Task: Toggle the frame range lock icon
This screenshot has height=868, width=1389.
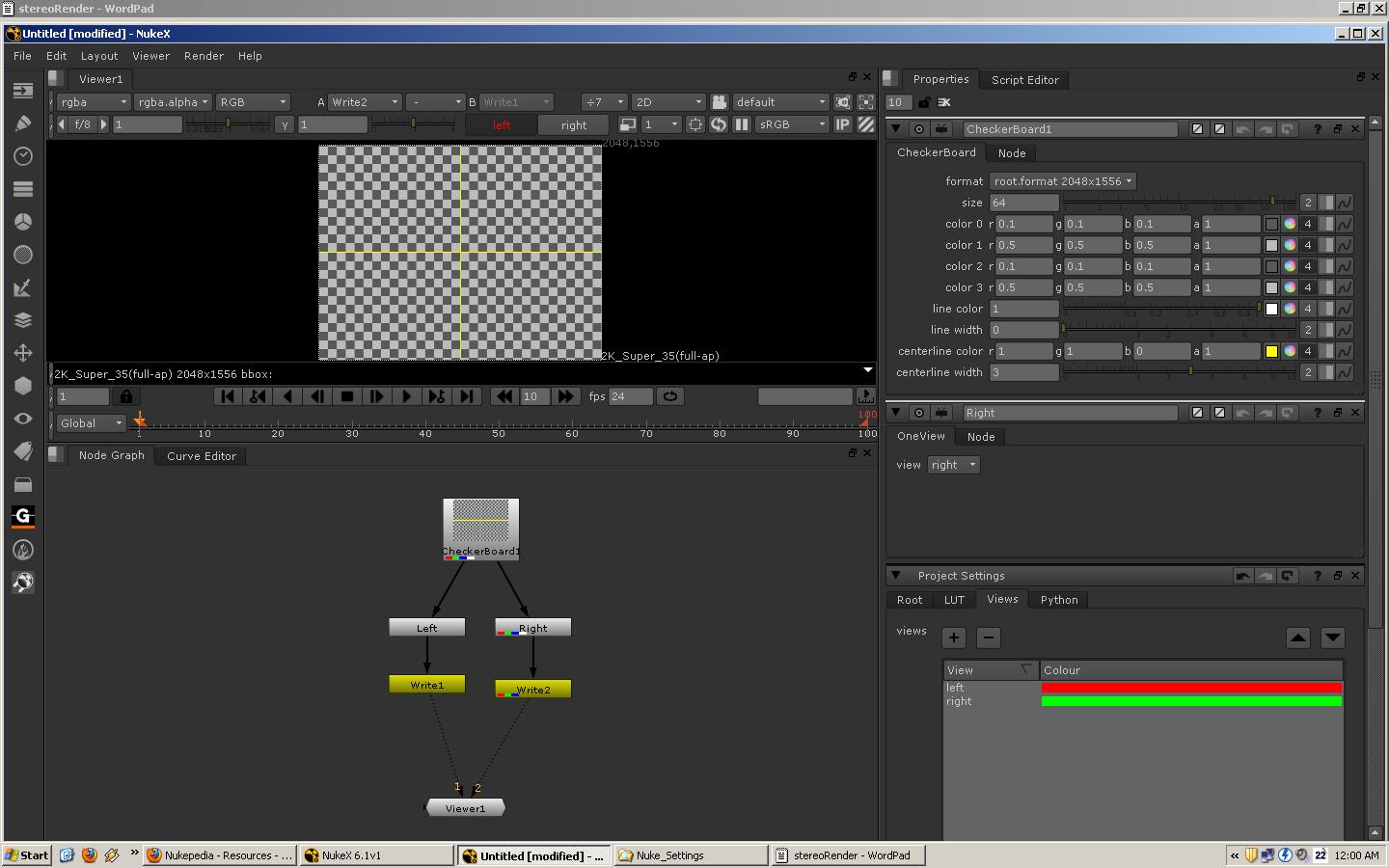Action: point(126,396)
